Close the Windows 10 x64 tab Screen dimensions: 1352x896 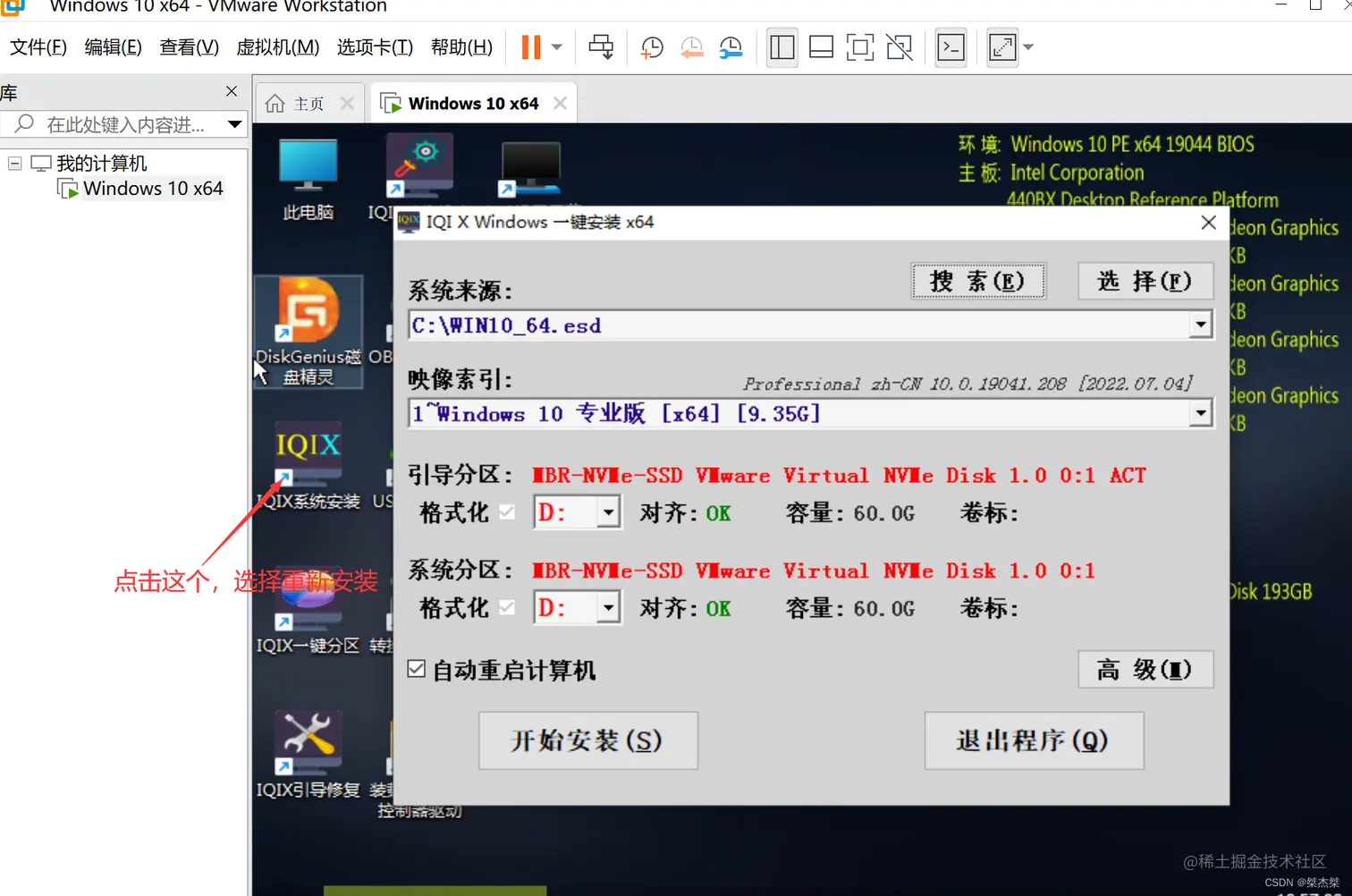[560, 104]
